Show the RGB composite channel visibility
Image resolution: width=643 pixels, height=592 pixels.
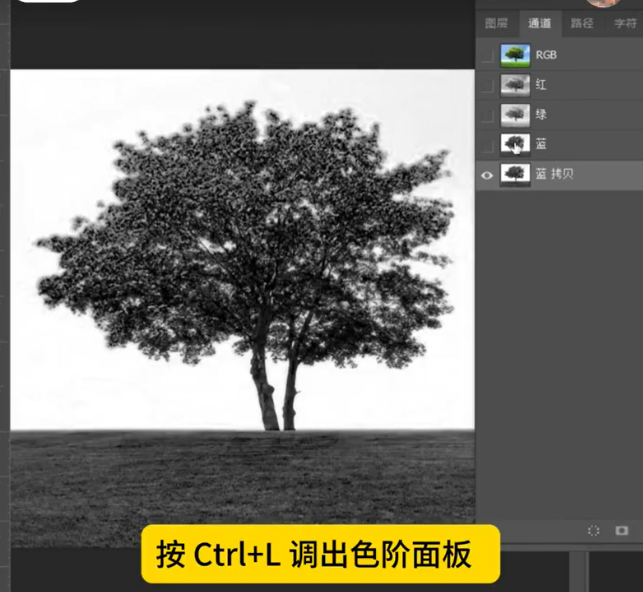[x=487, y=55]
